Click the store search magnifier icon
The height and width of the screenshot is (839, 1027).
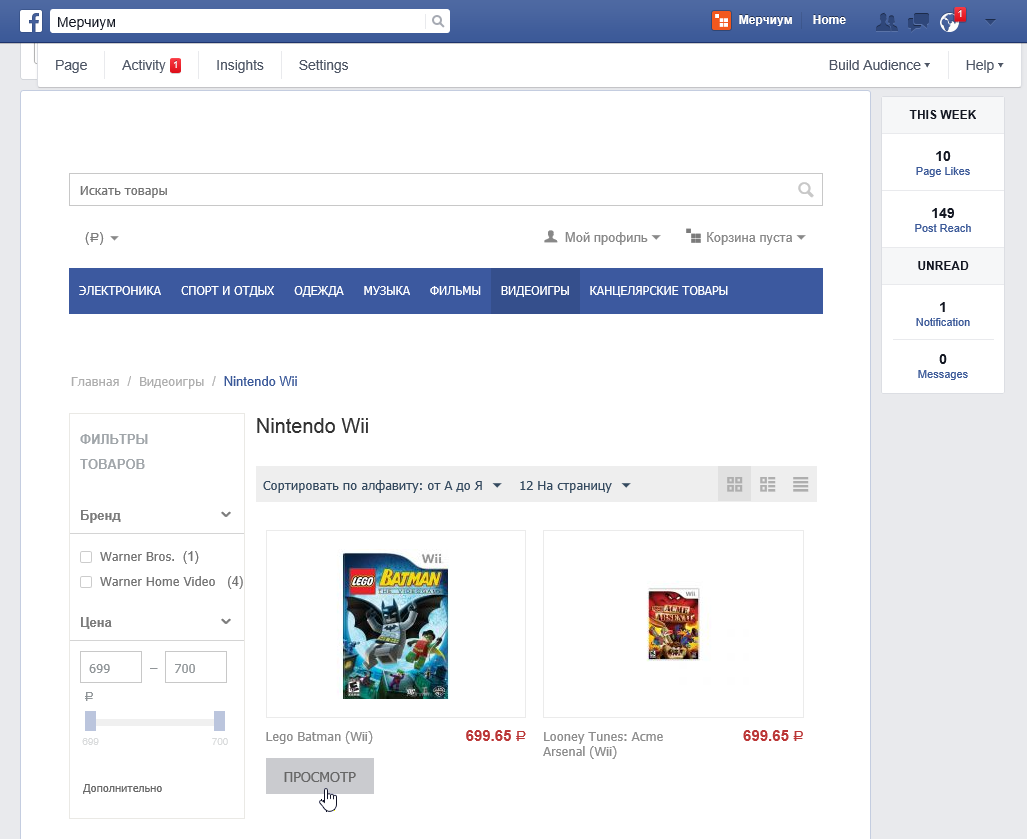[x=806, y=190]
